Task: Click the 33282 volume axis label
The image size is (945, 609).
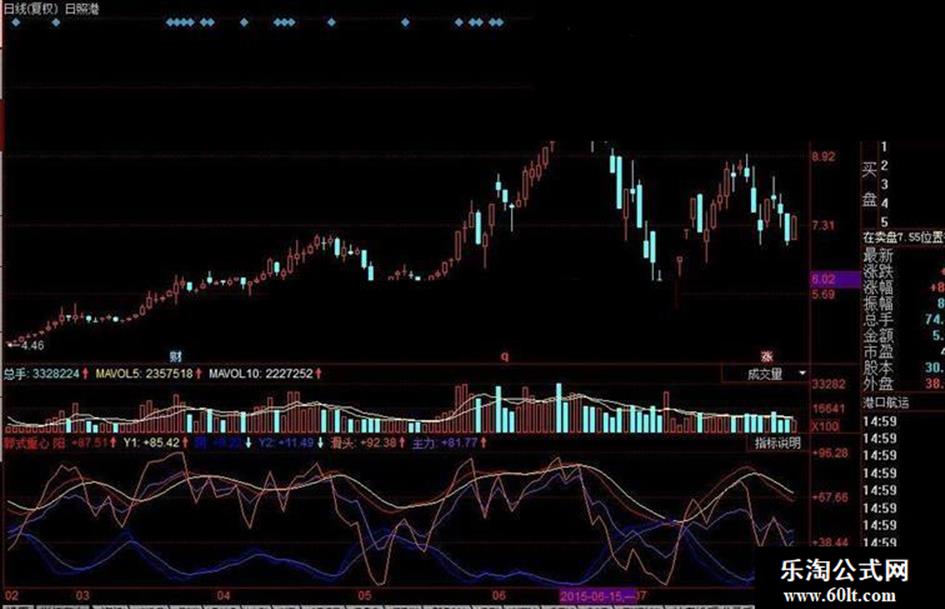Action: [x=828, y=384]
